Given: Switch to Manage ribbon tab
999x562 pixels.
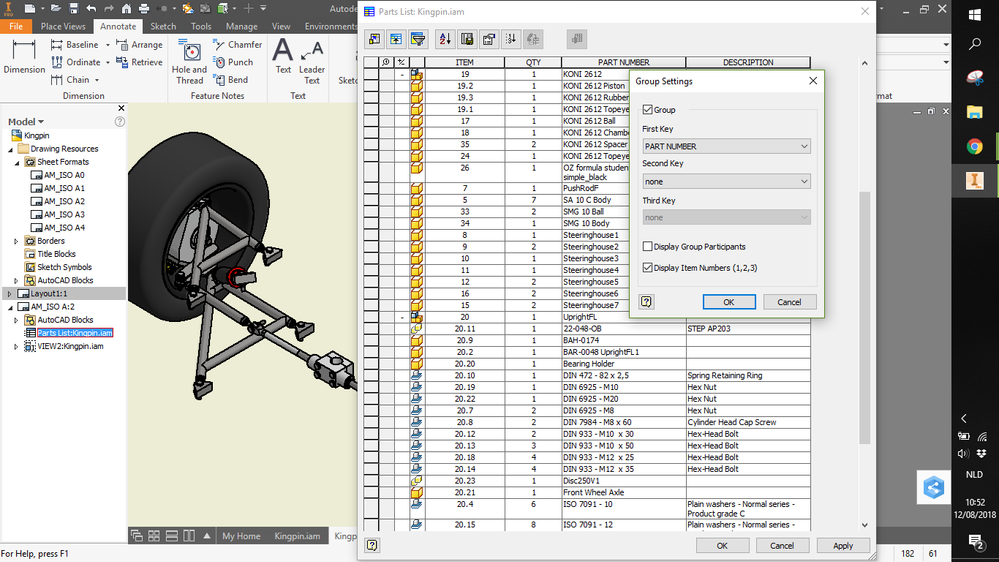Looking at the screenshot, I should [x=241, y=26].
